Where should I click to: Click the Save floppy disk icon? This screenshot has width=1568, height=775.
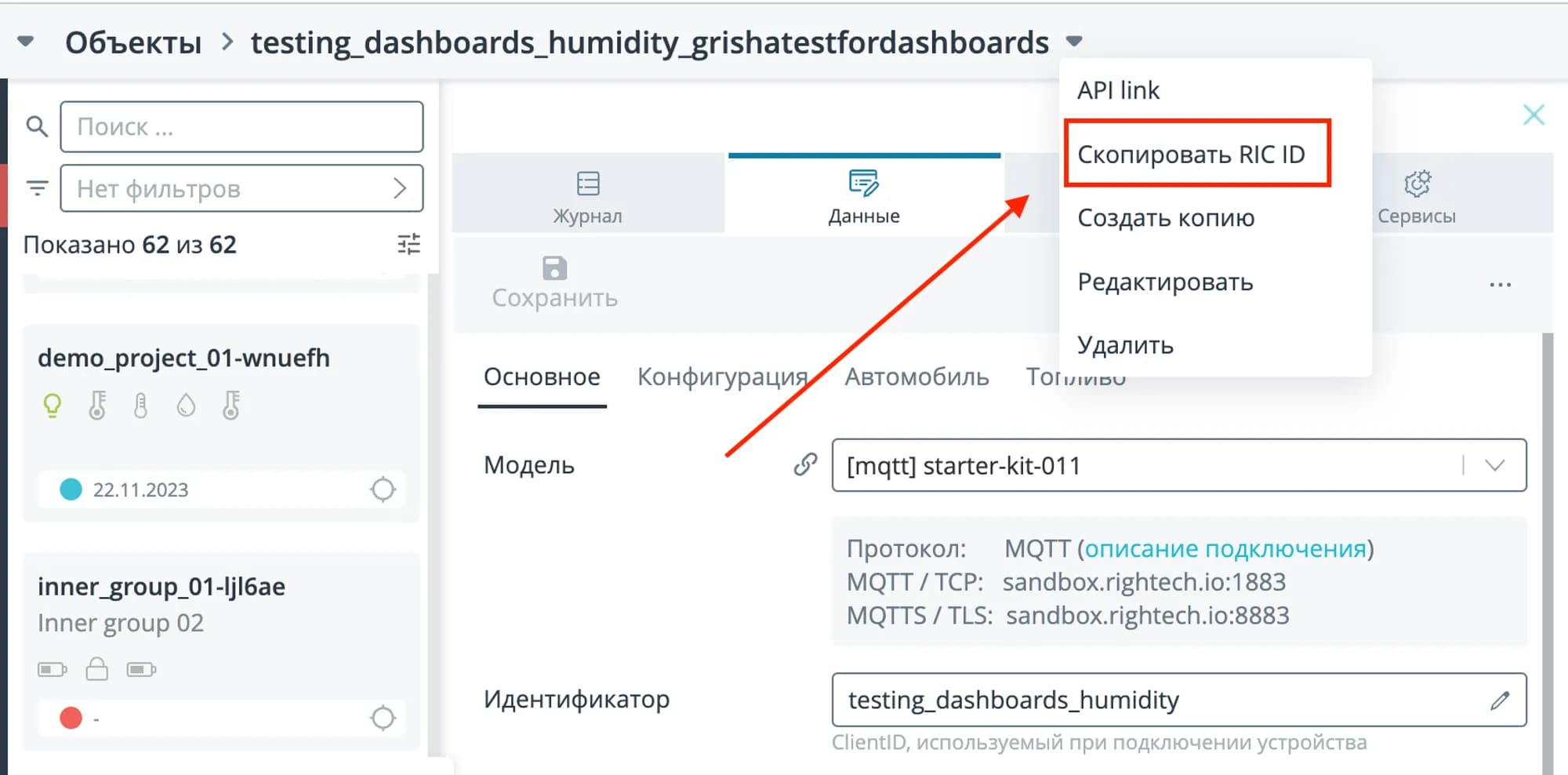(554, 269)
